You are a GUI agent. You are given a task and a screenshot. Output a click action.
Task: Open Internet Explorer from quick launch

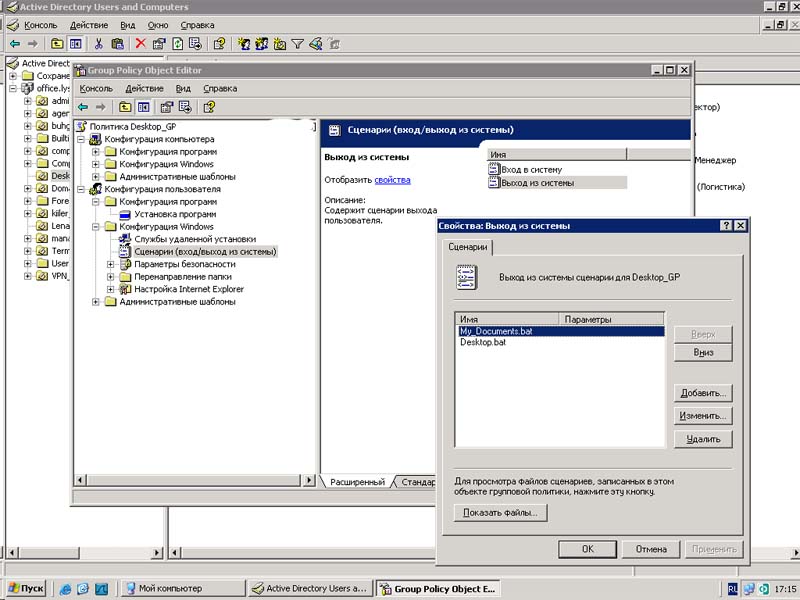(66, 589)
